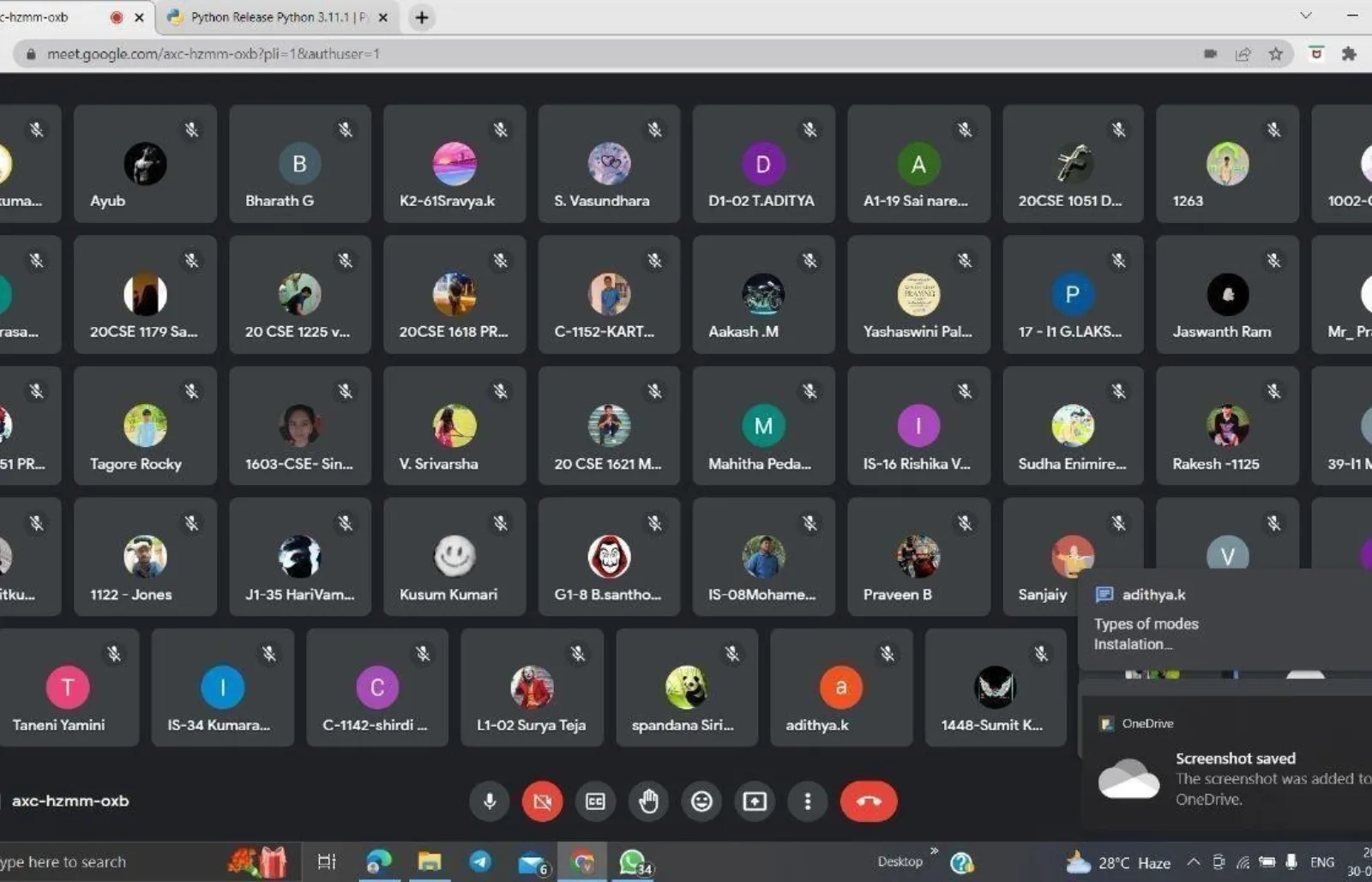Open a new browser tab
The width and height of the screenshot is (1372, 882).
422,17
